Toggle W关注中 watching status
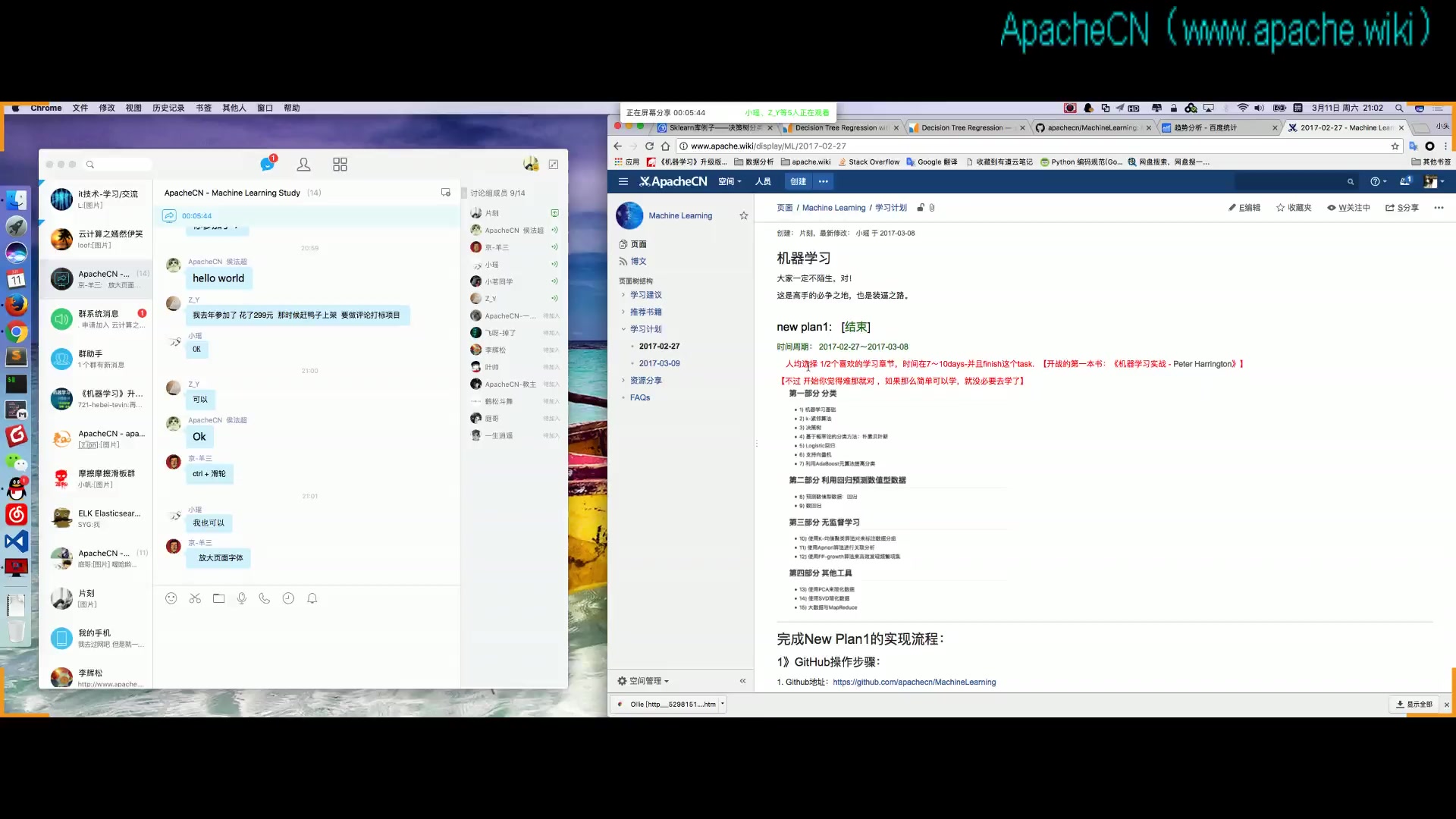 [1348, 208]
